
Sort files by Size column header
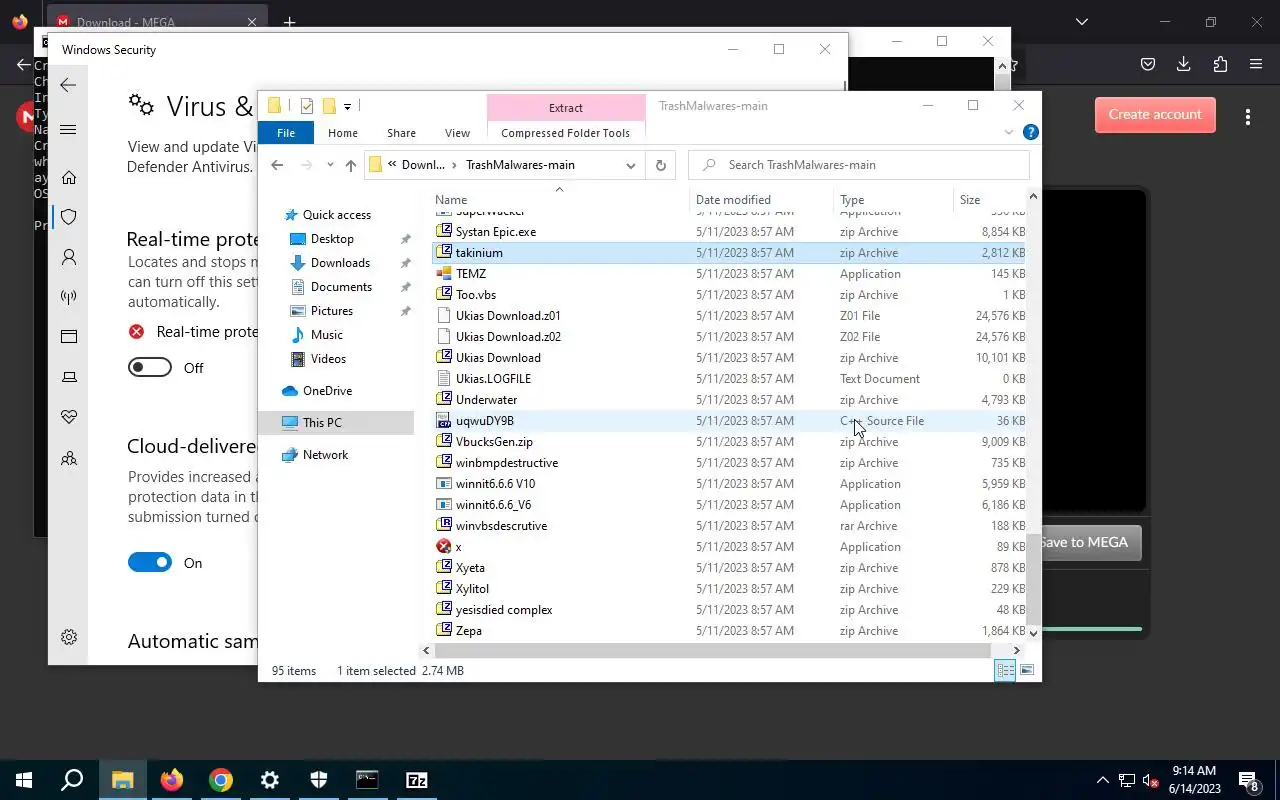coord(989,200)
